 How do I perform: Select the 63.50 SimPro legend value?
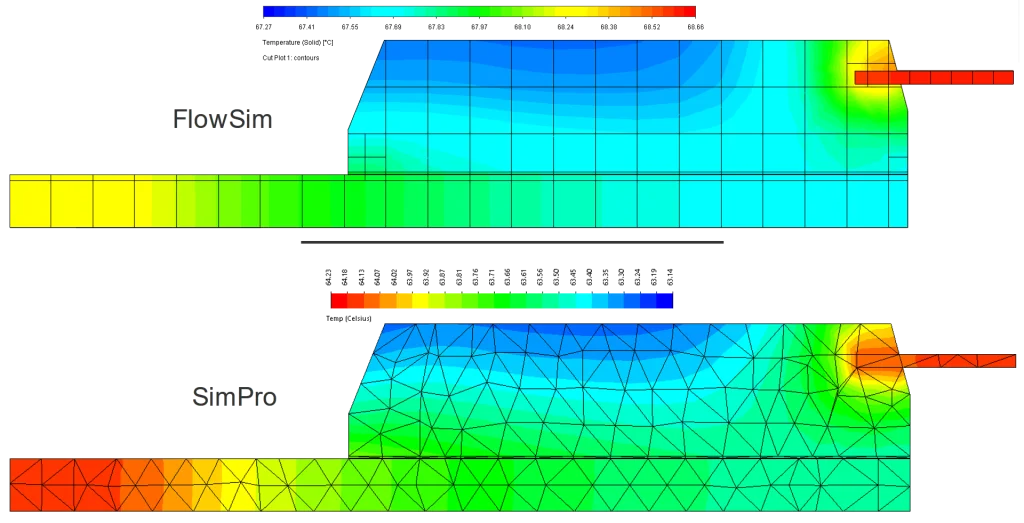(x=556, y=277)
